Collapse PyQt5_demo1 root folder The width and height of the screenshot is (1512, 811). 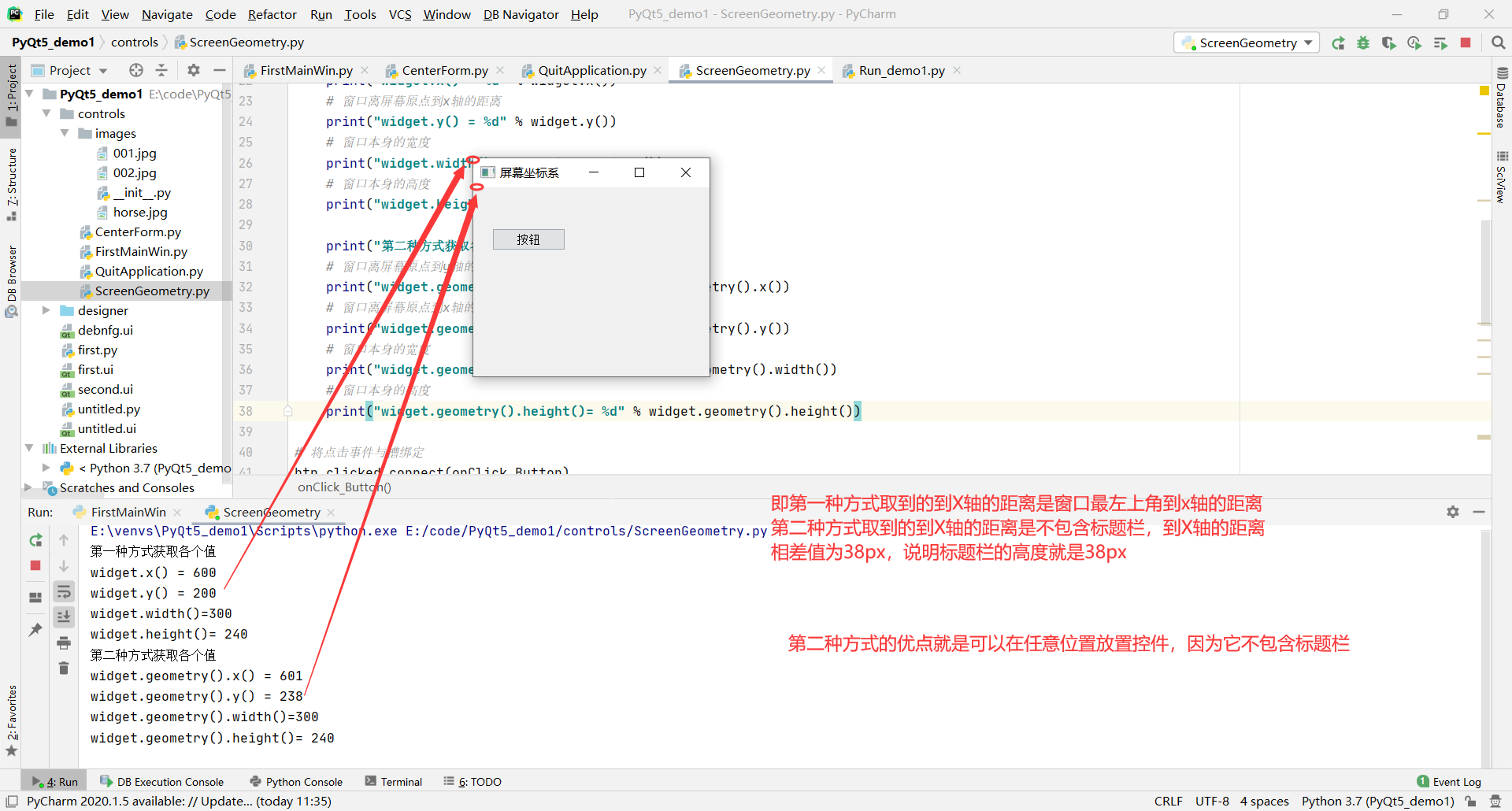click(x=30, y=94)
